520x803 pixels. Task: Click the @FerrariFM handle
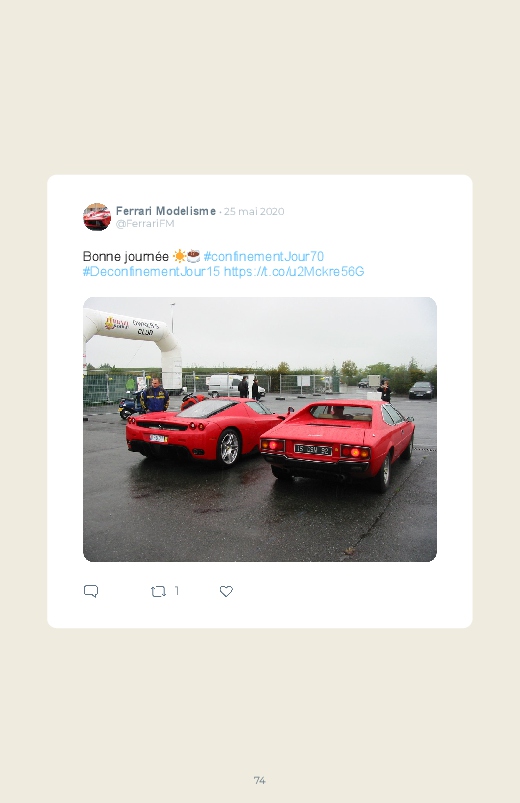pyautogui.click(x=145, y=224)
